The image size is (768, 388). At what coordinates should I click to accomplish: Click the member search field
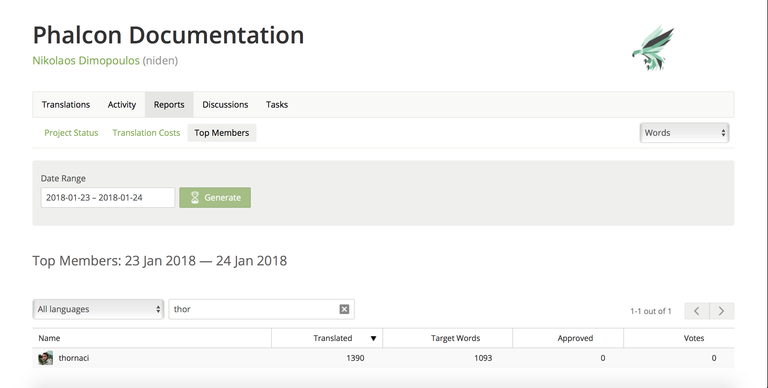tap(262, 309)
